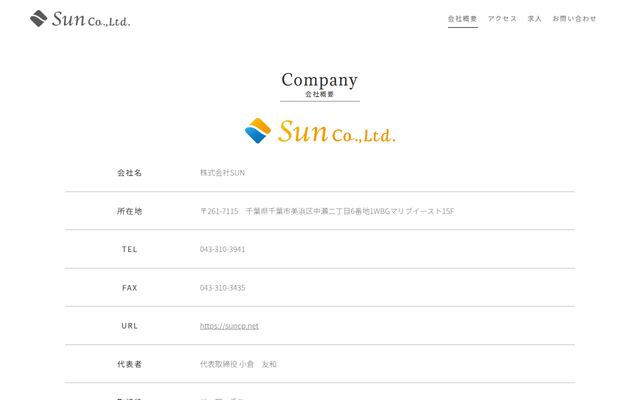
Task: Go to the アクセス page
Action: tap(502, 19)
